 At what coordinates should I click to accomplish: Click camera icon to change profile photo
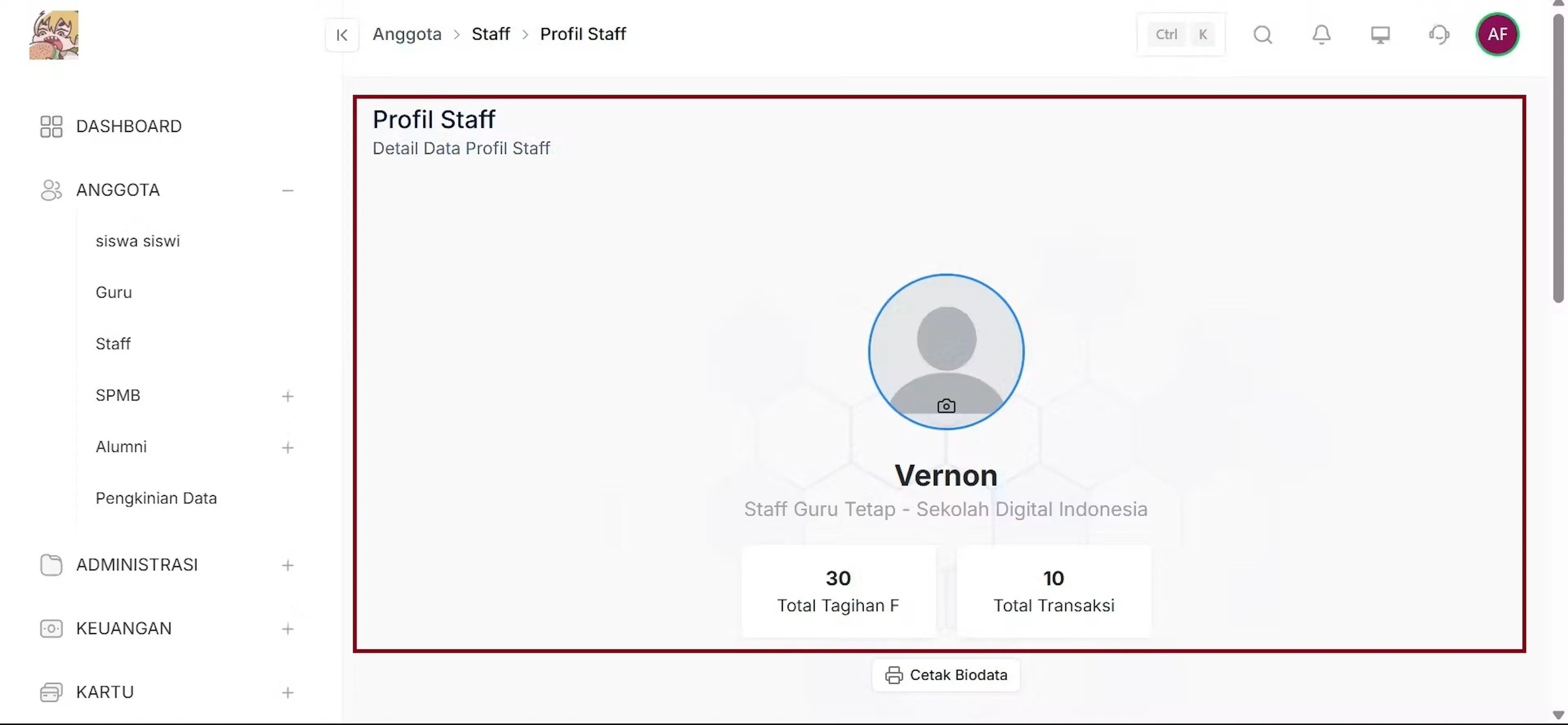click(x=946, y=405)
